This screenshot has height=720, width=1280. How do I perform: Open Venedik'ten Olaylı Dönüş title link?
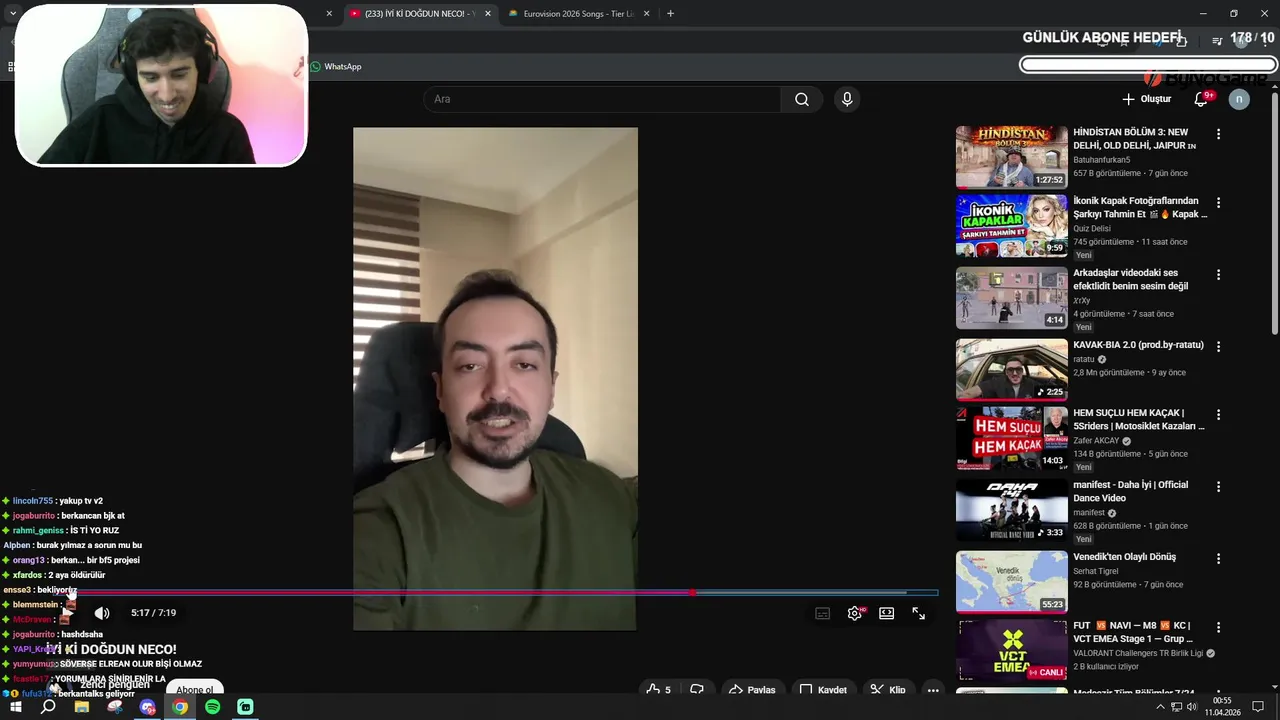[1124, 557]
